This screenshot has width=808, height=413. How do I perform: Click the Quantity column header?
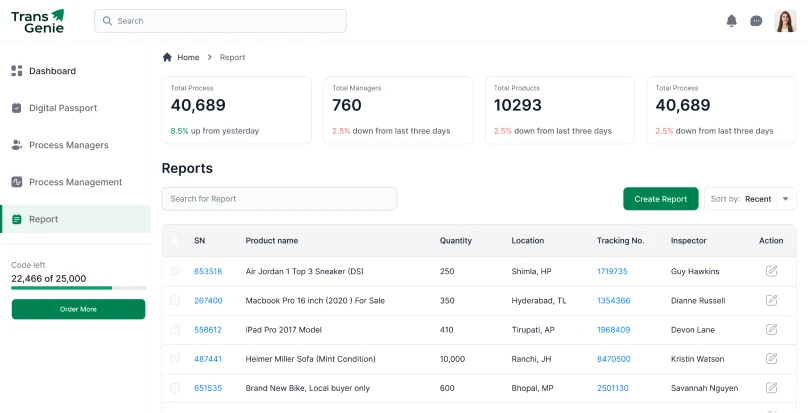coord(456,241)
